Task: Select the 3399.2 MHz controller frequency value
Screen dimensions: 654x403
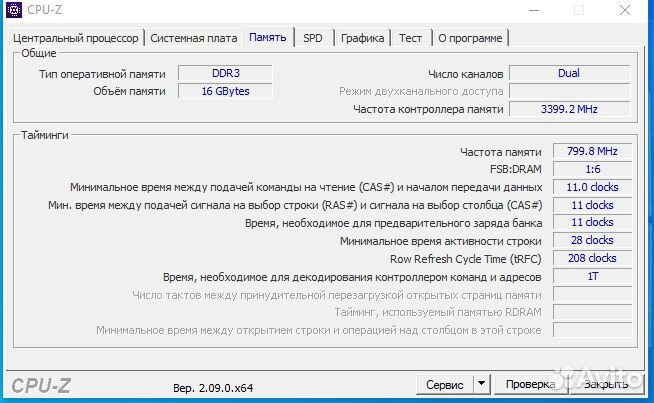Action: 569,109
